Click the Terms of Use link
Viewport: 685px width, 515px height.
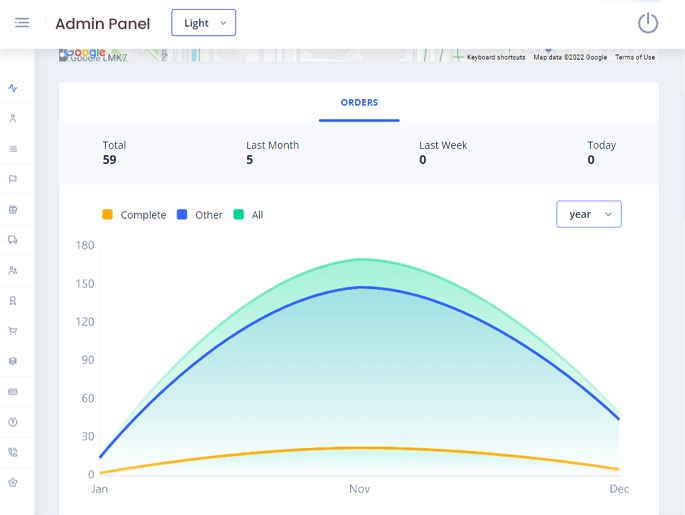(635, 57)
